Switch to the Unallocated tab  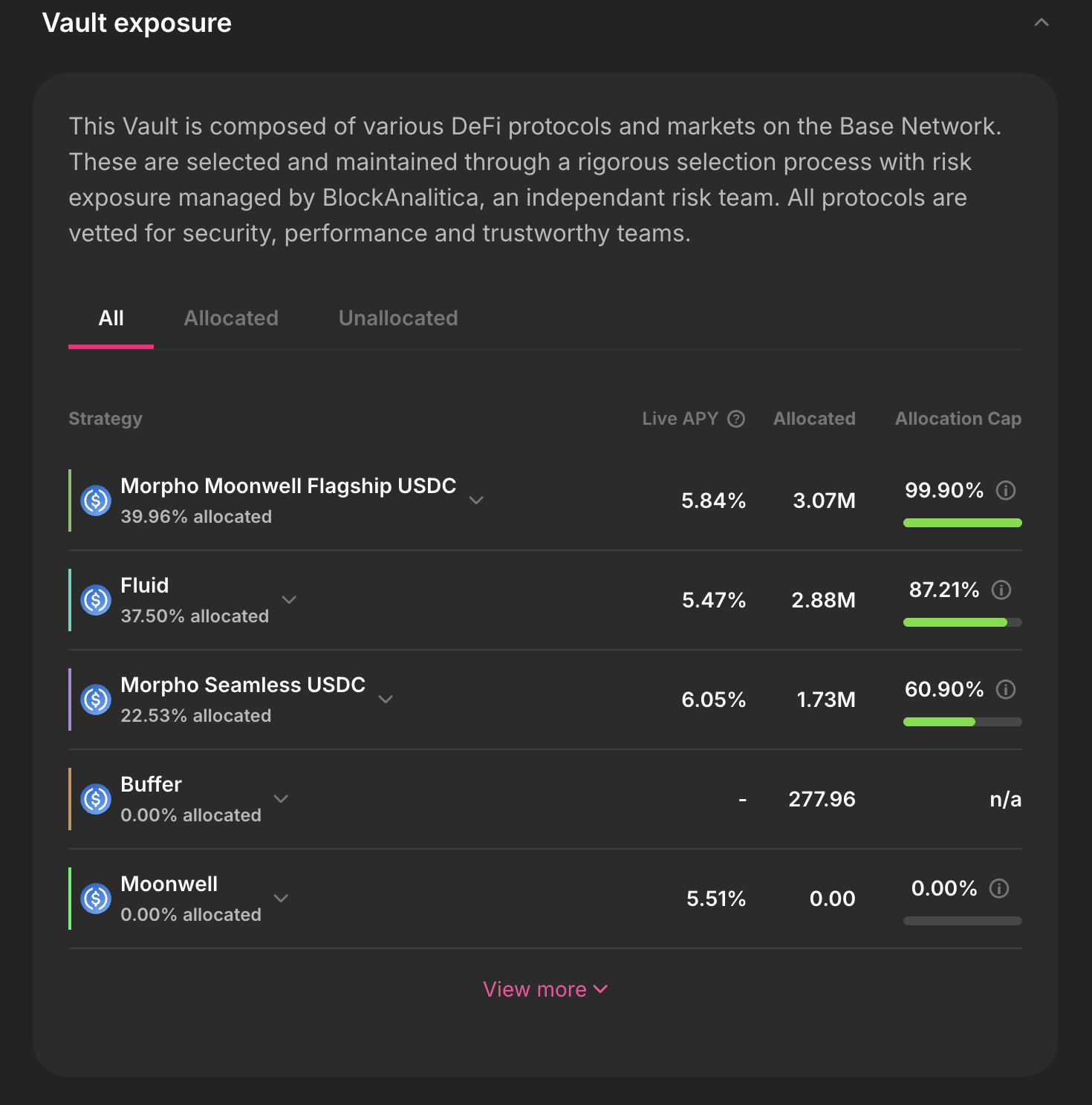398,319
